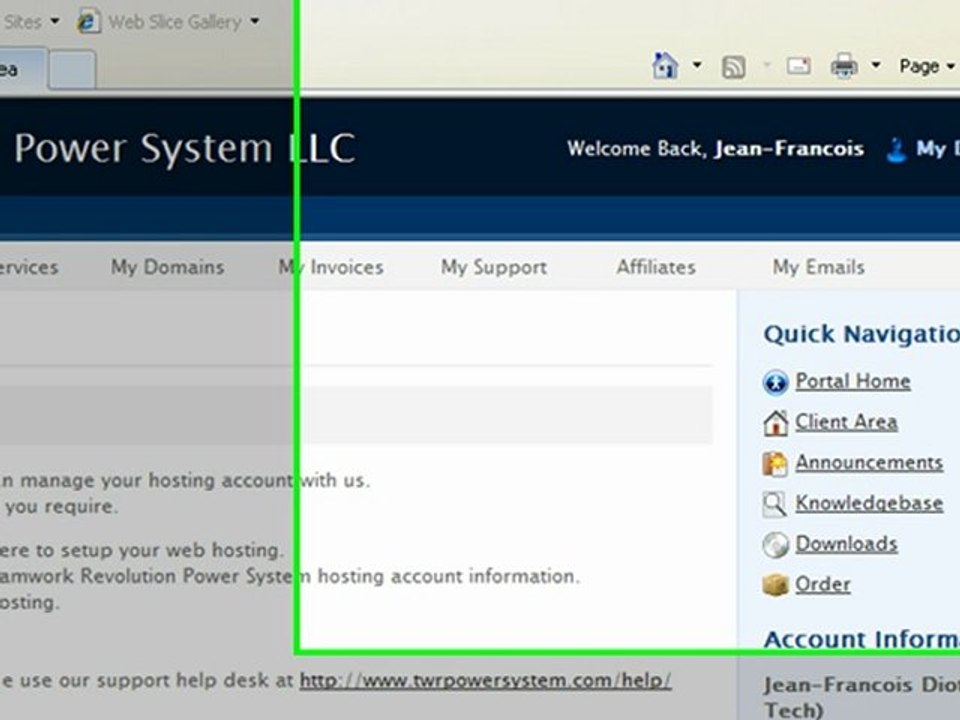Screen dimensions: 960x720
Task: Click the Internet Explorer Home icon
Action: coord(665,66)
